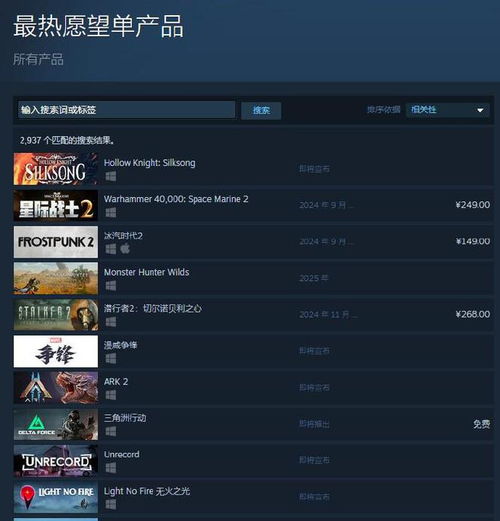Click Windows icon under Hollow Knight: Silksong

pos(111,176)
